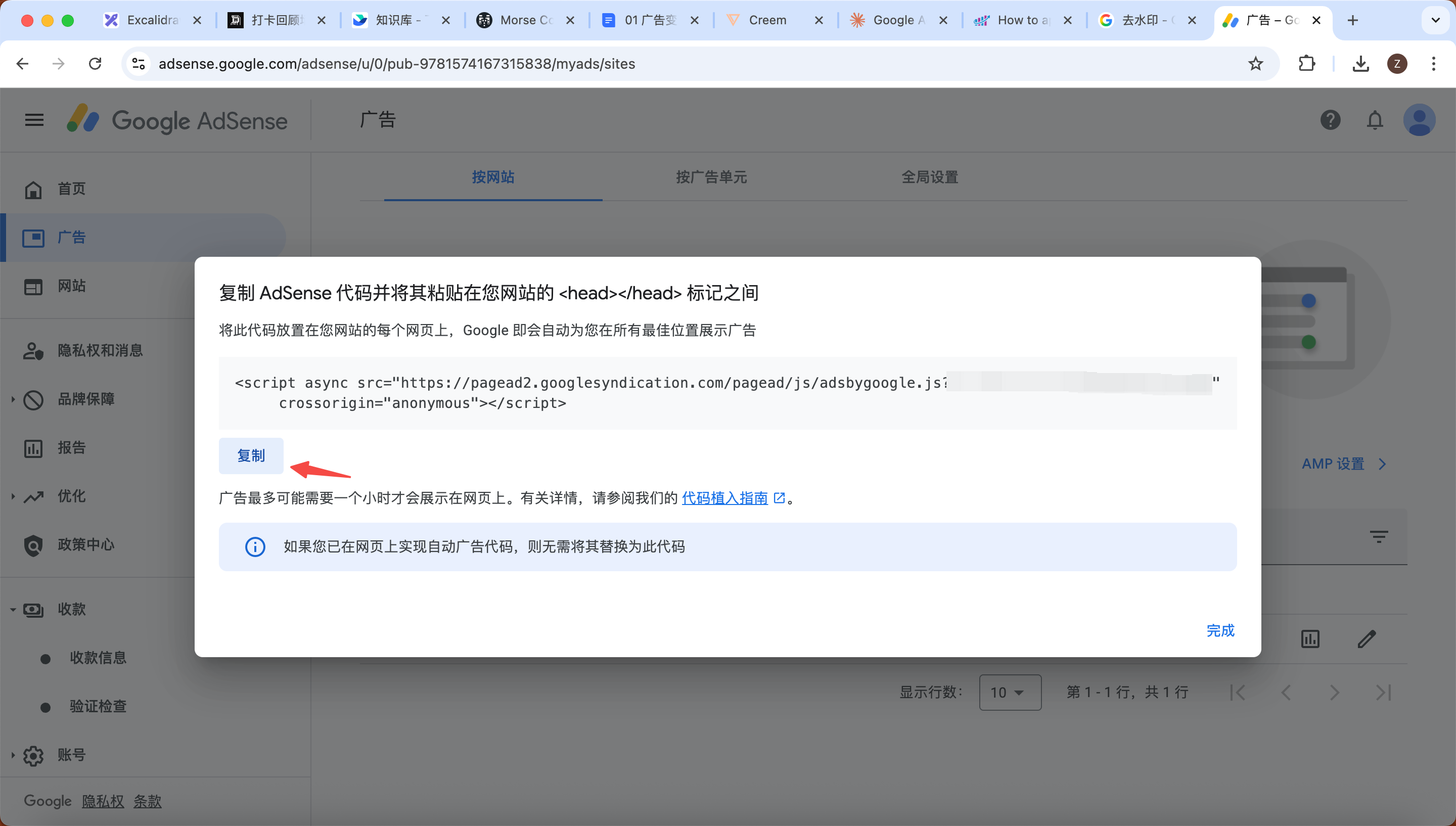This screenshot has width=1456, height=826.
Task: Switch to the 按网站 tab
Action: pos(493,177)
